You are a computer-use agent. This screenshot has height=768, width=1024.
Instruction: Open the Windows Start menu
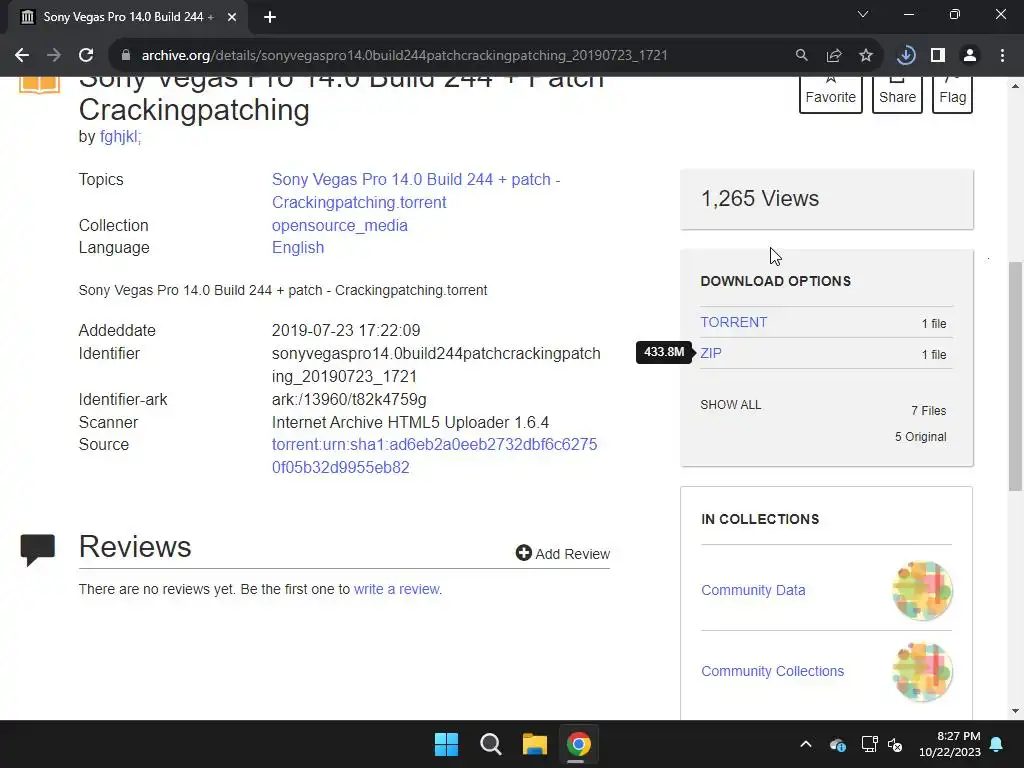point(447,744)
